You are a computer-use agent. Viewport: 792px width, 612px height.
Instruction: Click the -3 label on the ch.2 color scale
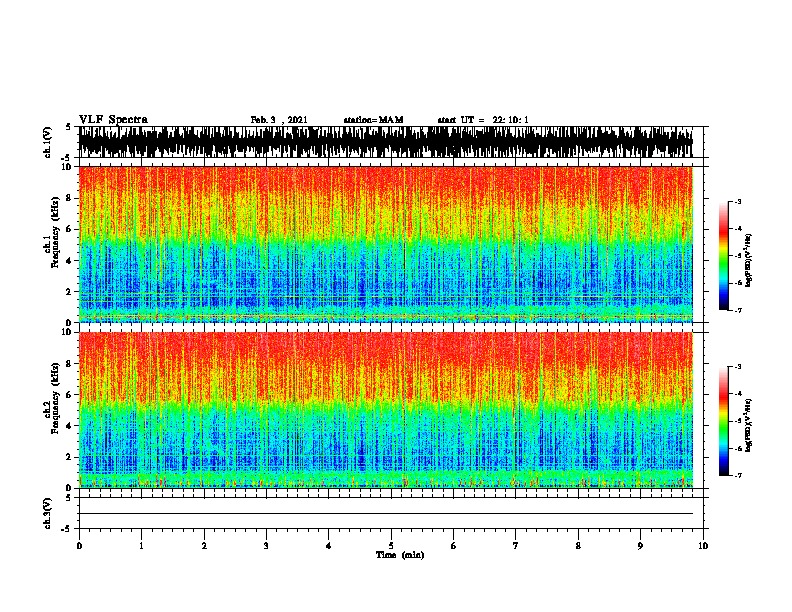coord(737,367)
